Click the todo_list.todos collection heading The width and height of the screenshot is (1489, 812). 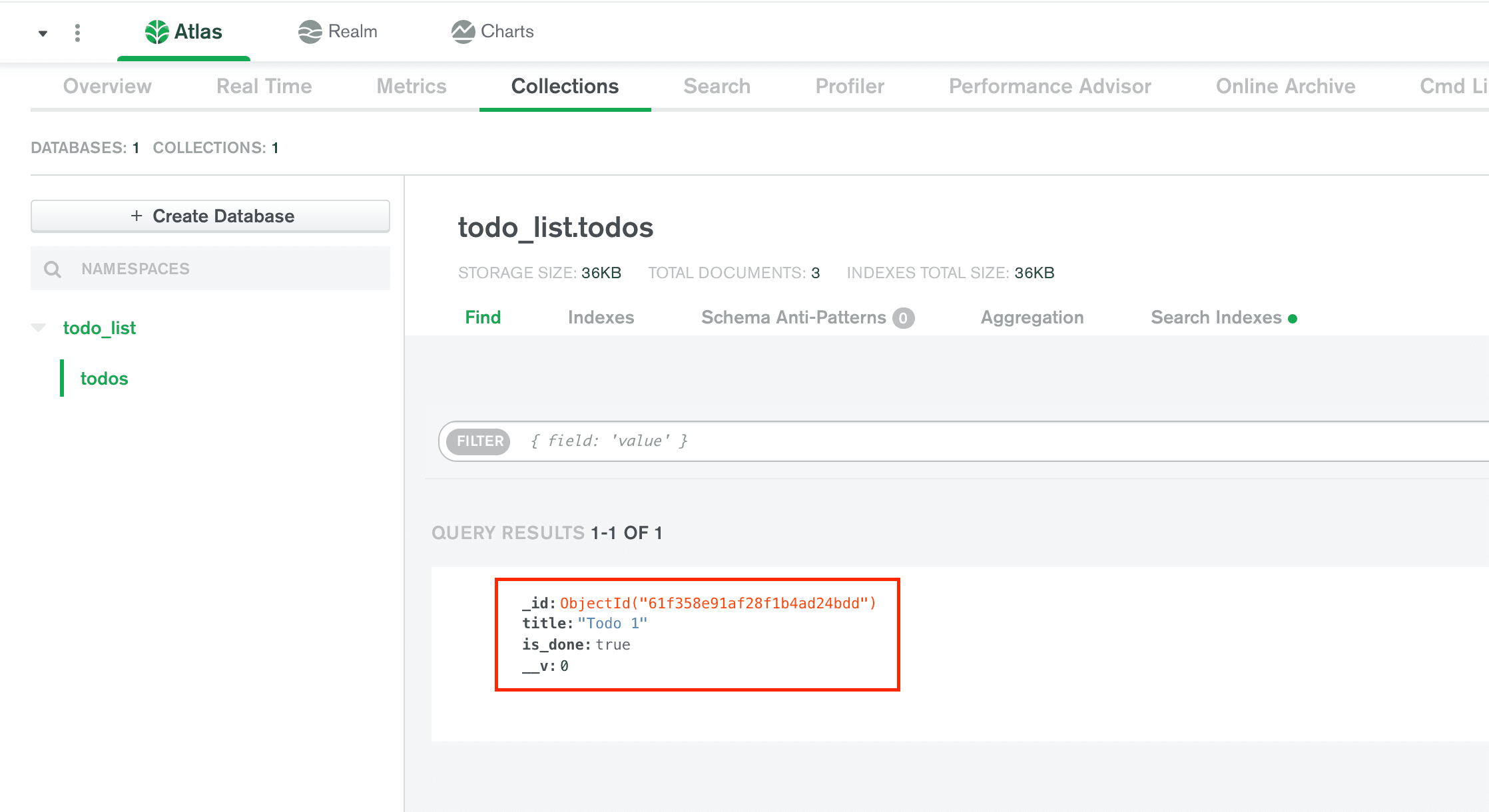click(x=555, y=227)
